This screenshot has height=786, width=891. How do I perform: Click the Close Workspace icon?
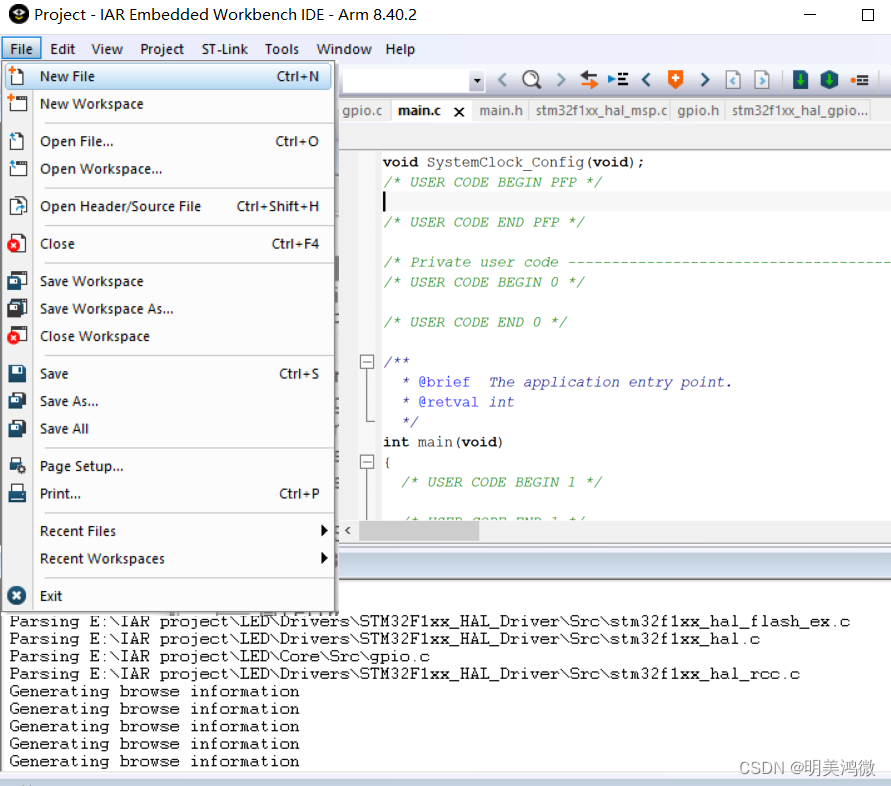(x=17, y=336)
